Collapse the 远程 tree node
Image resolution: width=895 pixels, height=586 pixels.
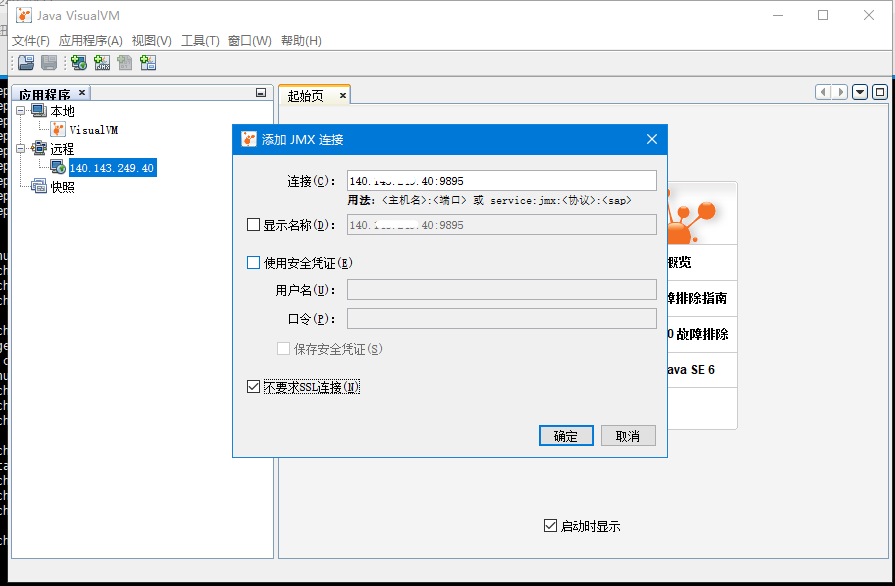click(21, 148)
